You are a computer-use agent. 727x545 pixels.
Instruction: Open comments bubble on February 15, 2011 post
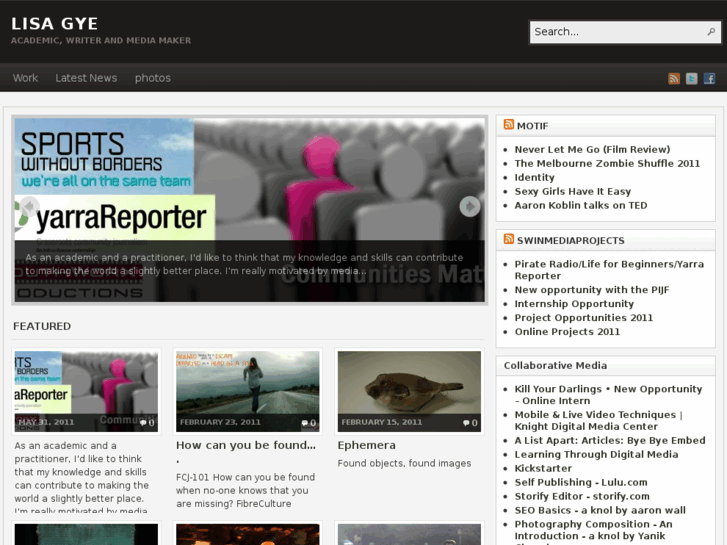pyautogui.click(x=470, y=423)
